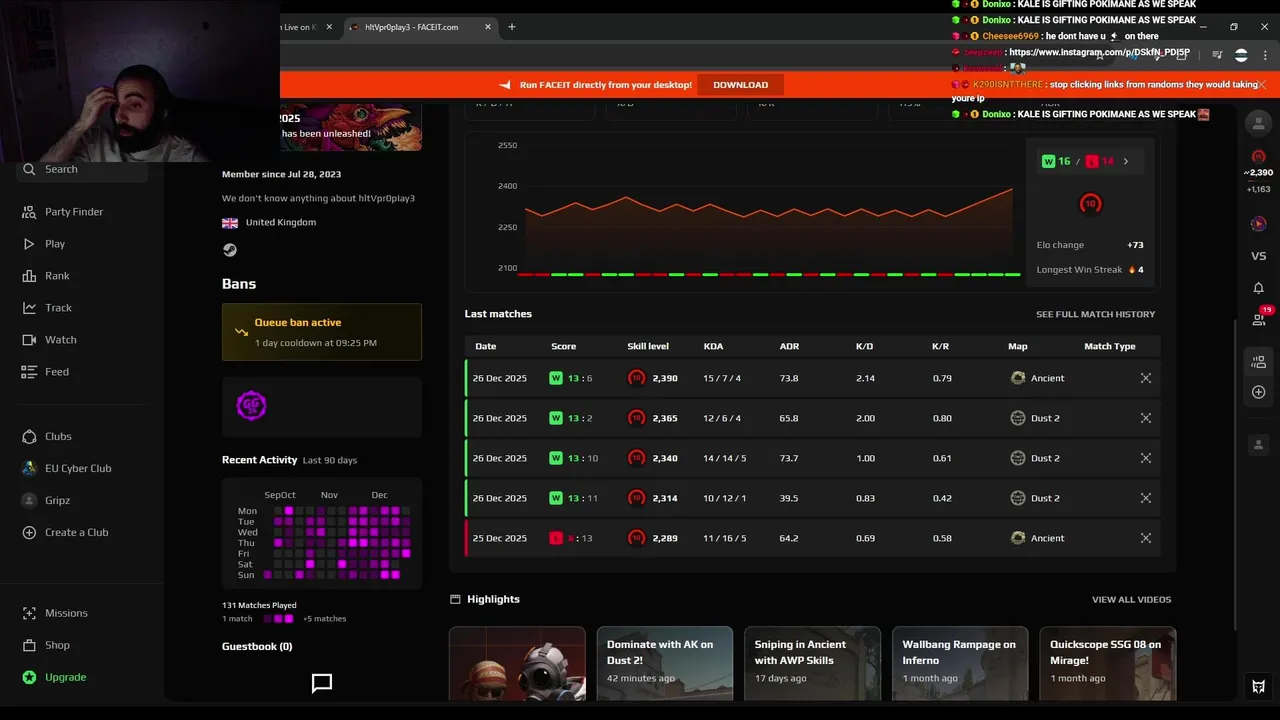Open Clubs in the sidebar
Image resolution: width=1280 pixels, height=720 pixels.
pos(46,436)
